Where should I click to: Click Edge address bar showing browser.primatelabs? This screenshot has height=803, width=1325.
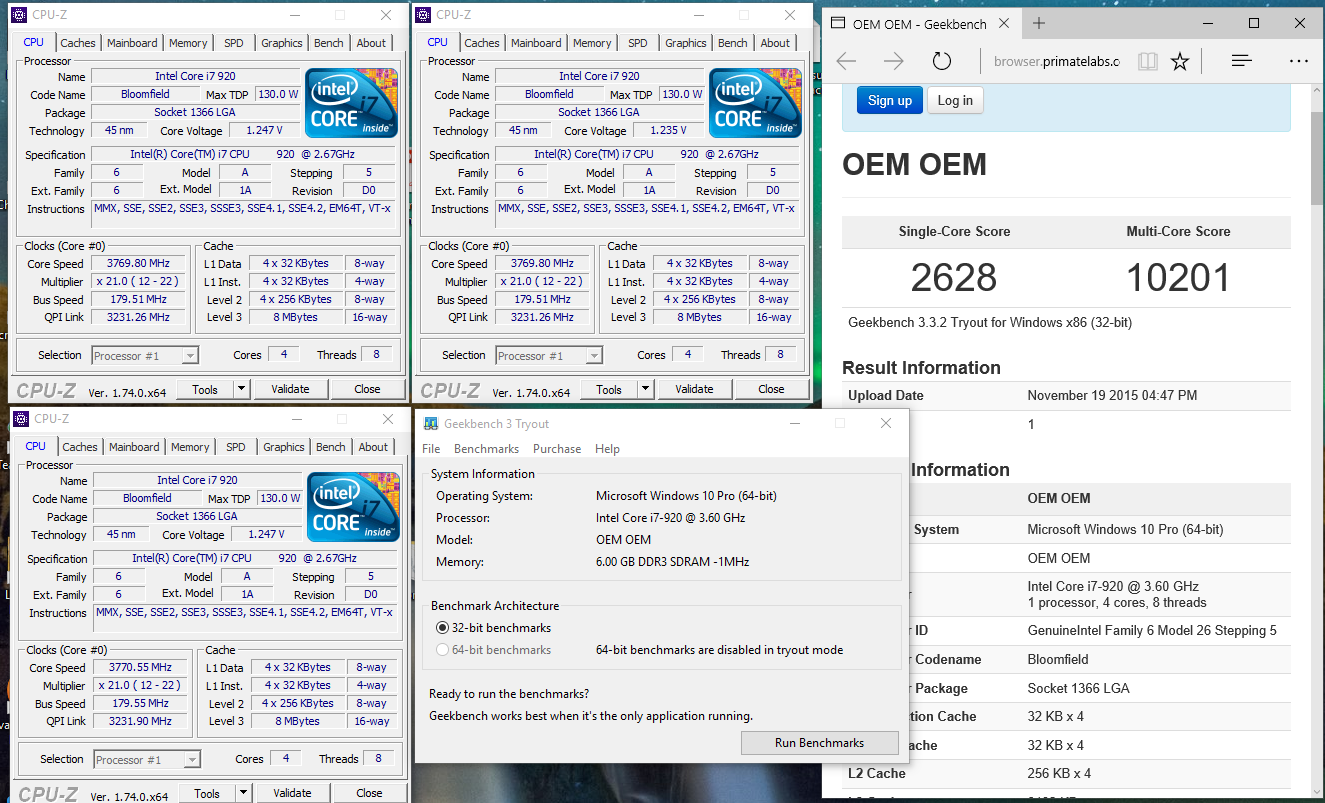(x=1056, y=61)
